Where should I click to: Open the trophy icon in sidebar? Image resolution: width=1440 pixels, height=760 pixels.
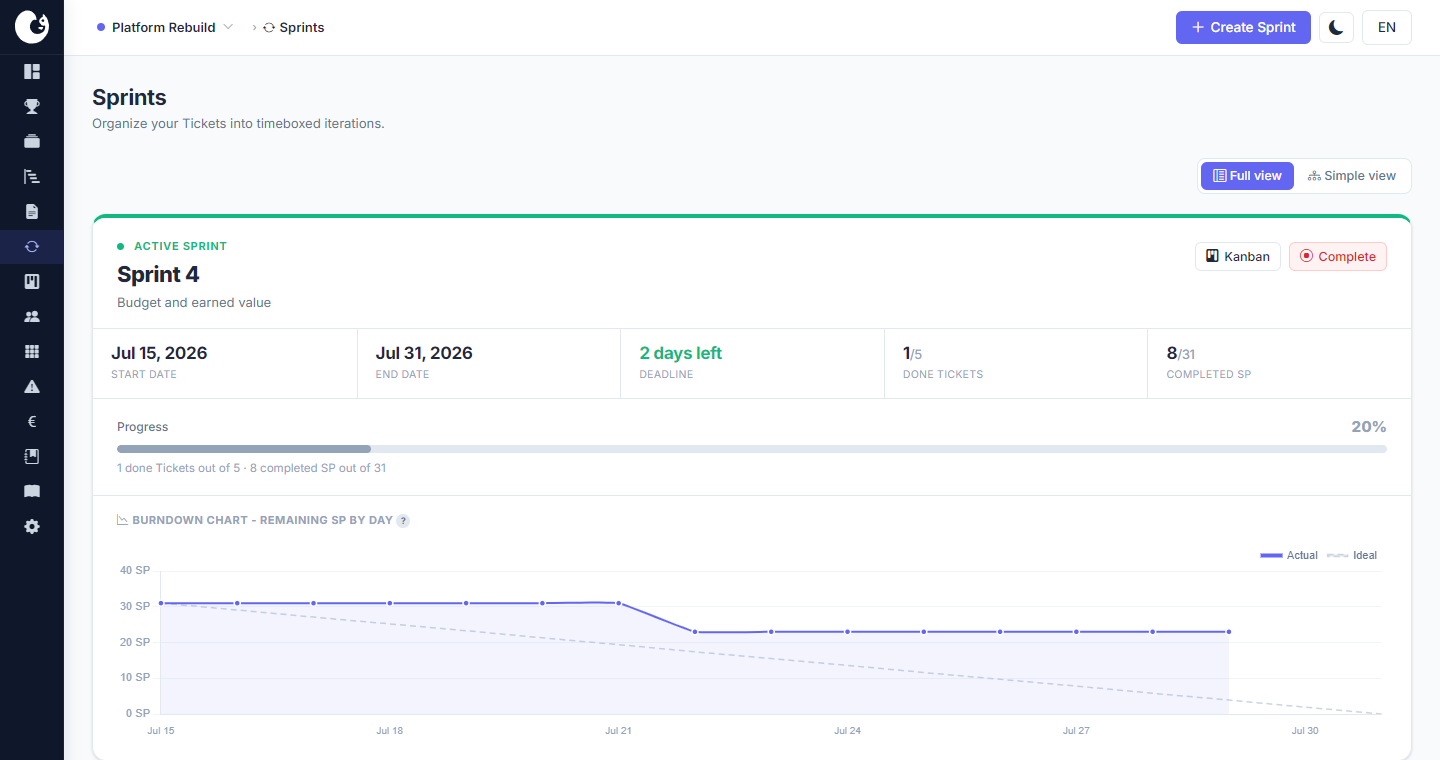(32, 106)
